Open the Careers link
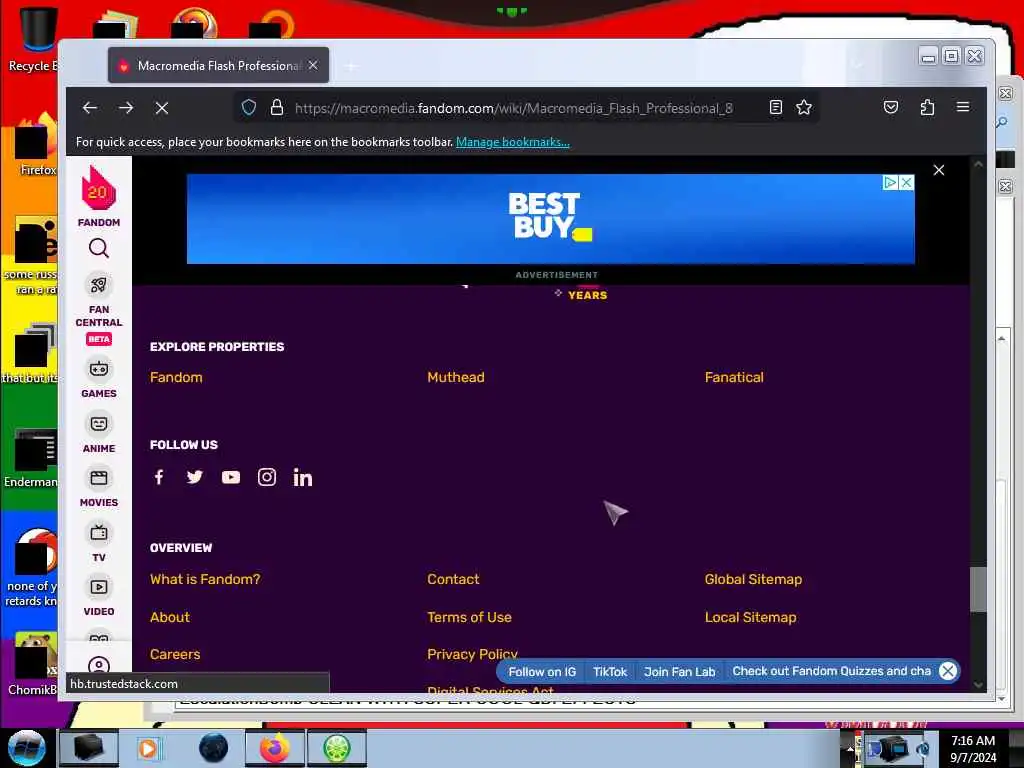Viewport: 1024px width, 768px height. click(x=175, y=654)
